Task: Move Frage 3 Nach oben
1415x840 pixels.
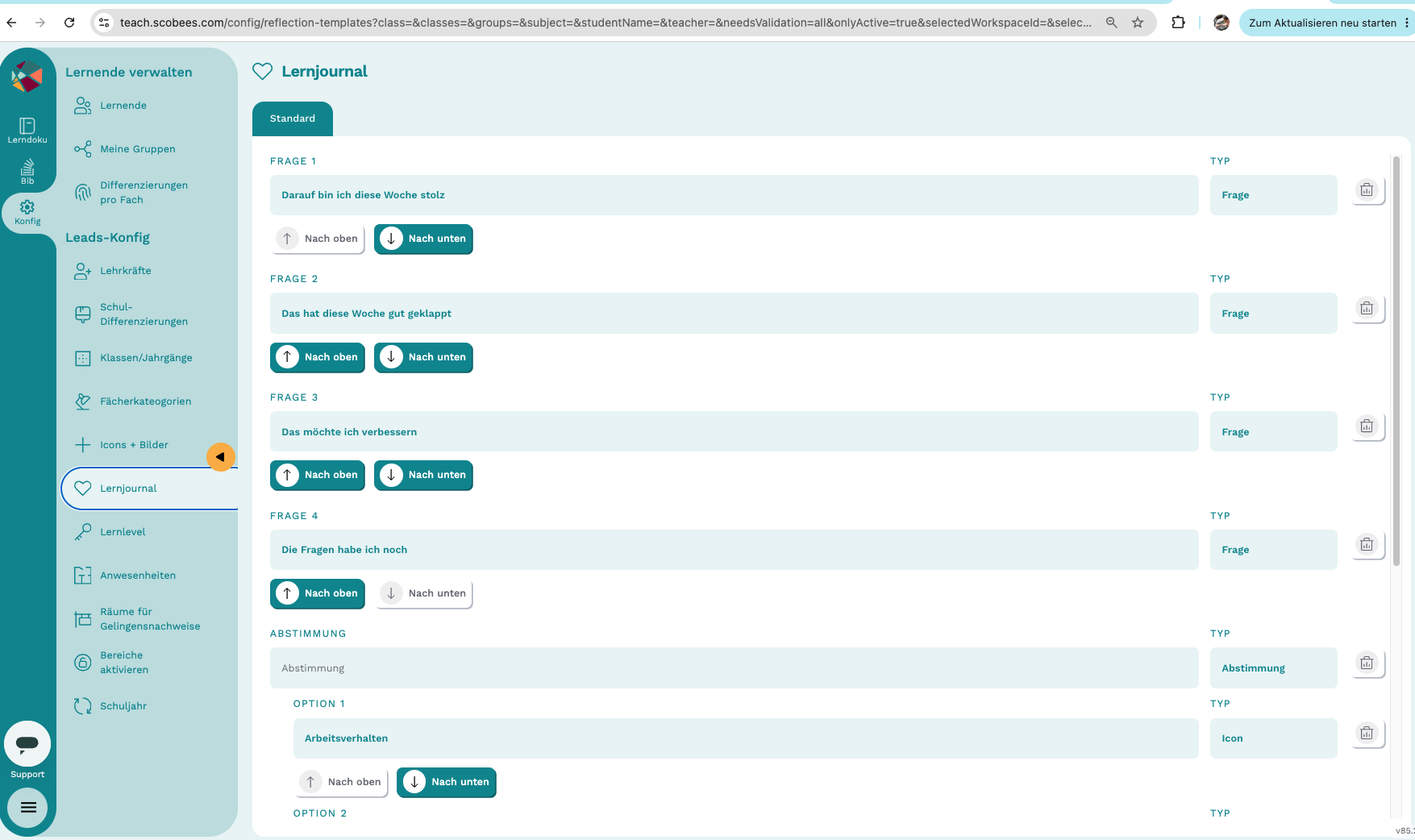Action: click(x=317, y=475)
